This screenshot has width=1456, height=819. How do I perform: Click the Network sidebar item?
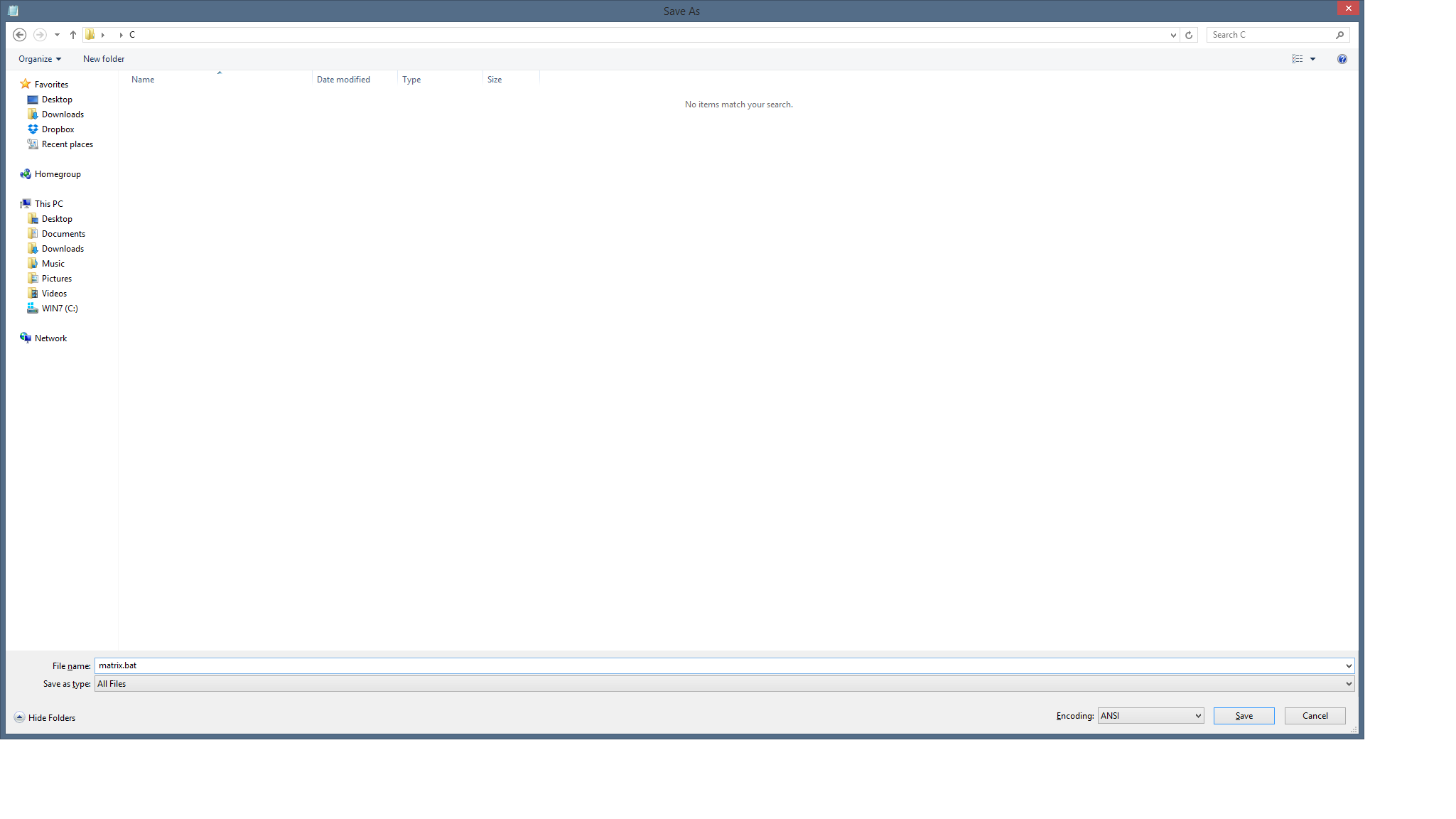pyautogui.click(x=51, y=337)
